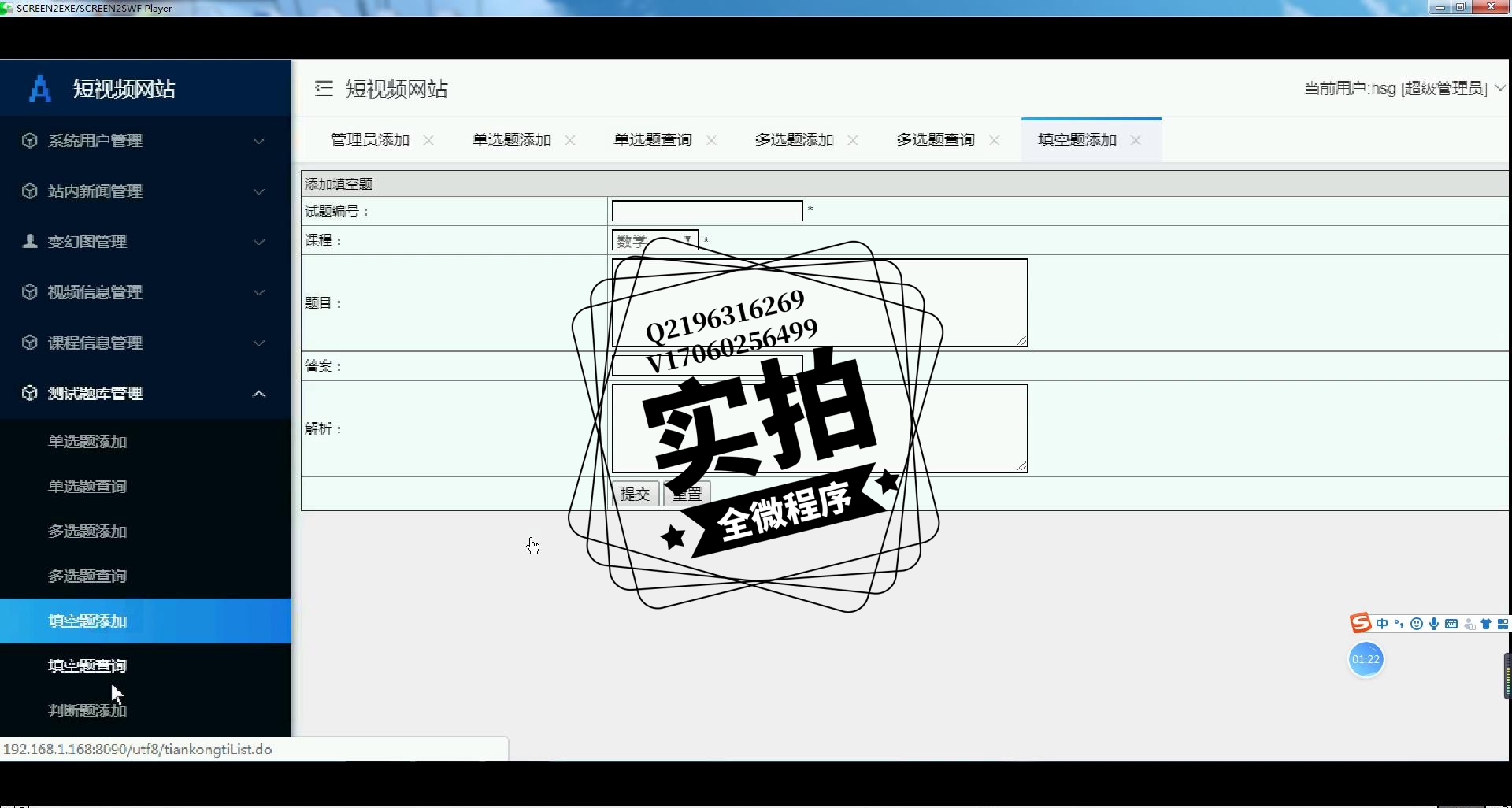Close the 单选题查询 tab
1512x808 pixels.
pyautogui.click(x=711, y=140)
